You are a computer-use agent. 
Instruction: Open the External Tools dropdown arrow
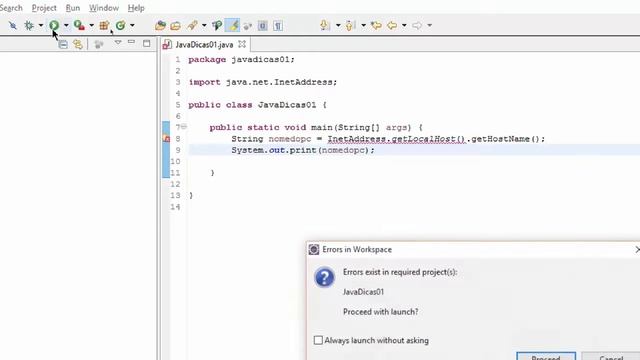pyautogui.click(x=91, y=25)
